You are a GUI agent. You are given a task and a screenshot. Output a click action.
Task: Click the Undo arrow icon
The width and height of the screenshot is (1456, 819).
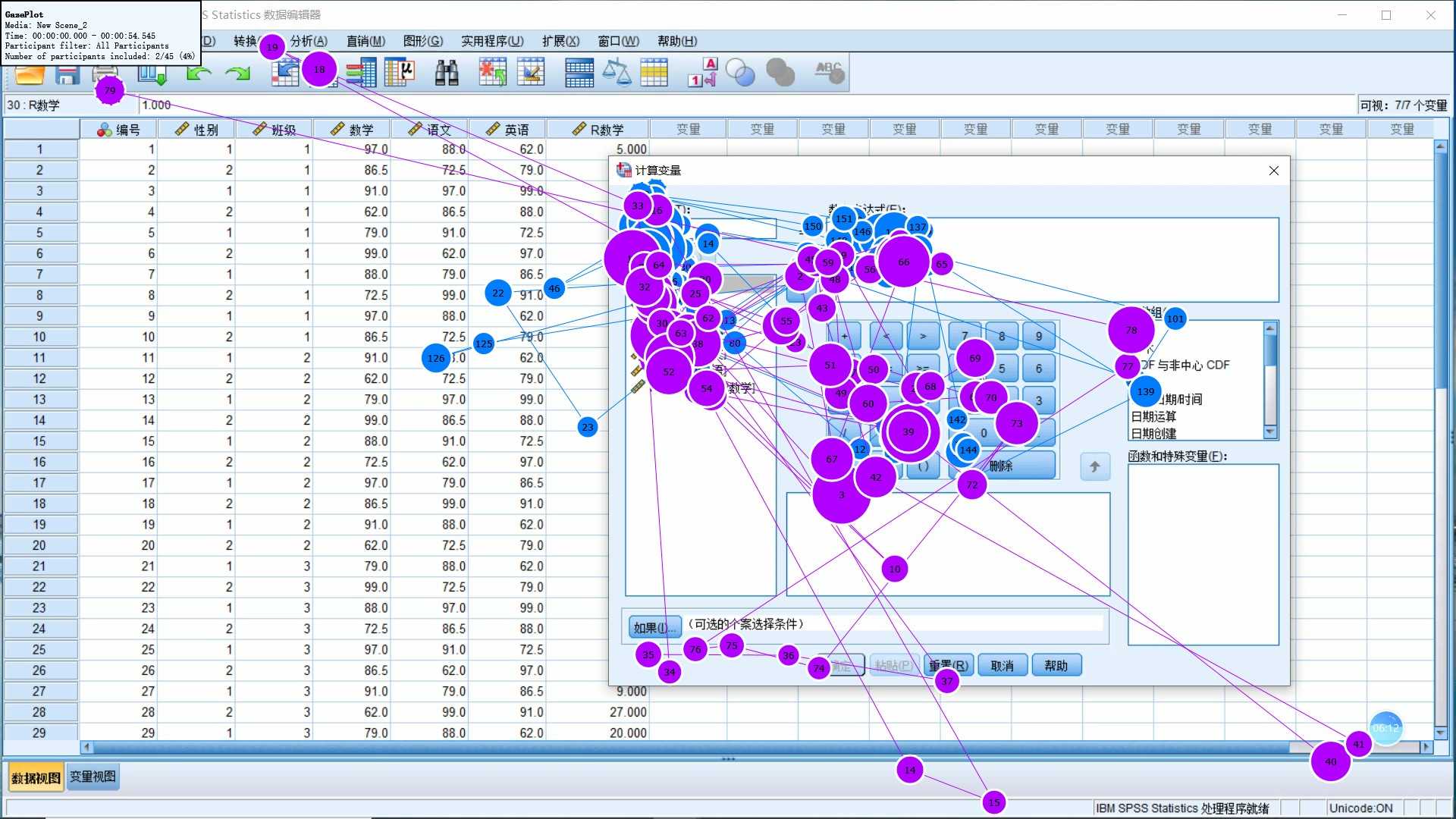pos(199,74)
